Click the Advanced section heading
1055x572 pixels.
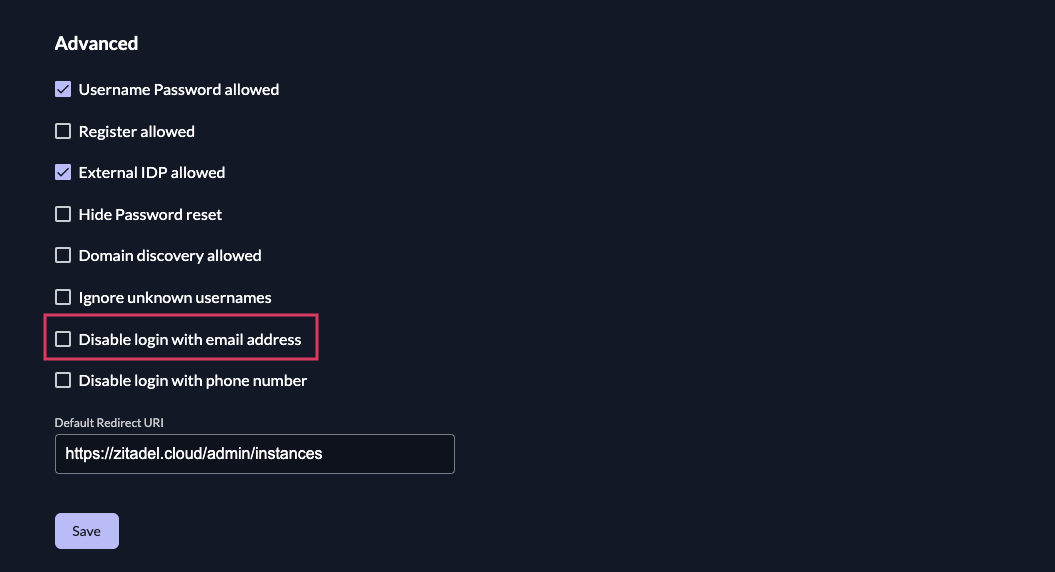[x=96, y=43]
